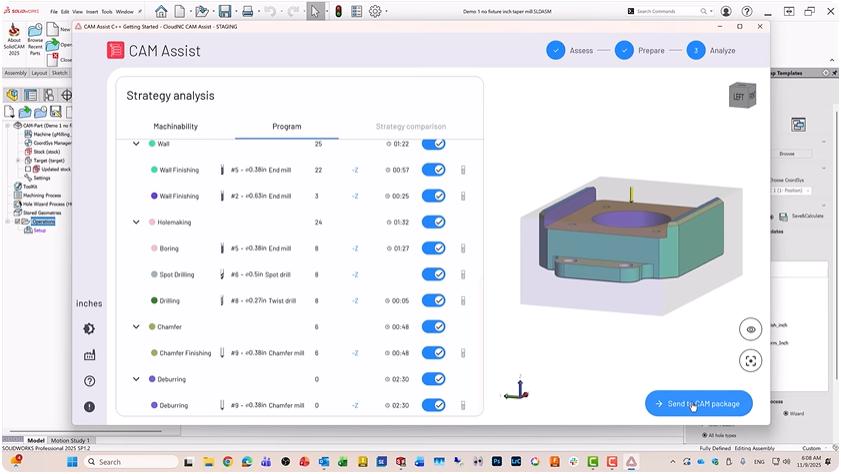The image size is (841, 474).
Task: Open dropdown arrow next to Print icon
Action: 259,11
